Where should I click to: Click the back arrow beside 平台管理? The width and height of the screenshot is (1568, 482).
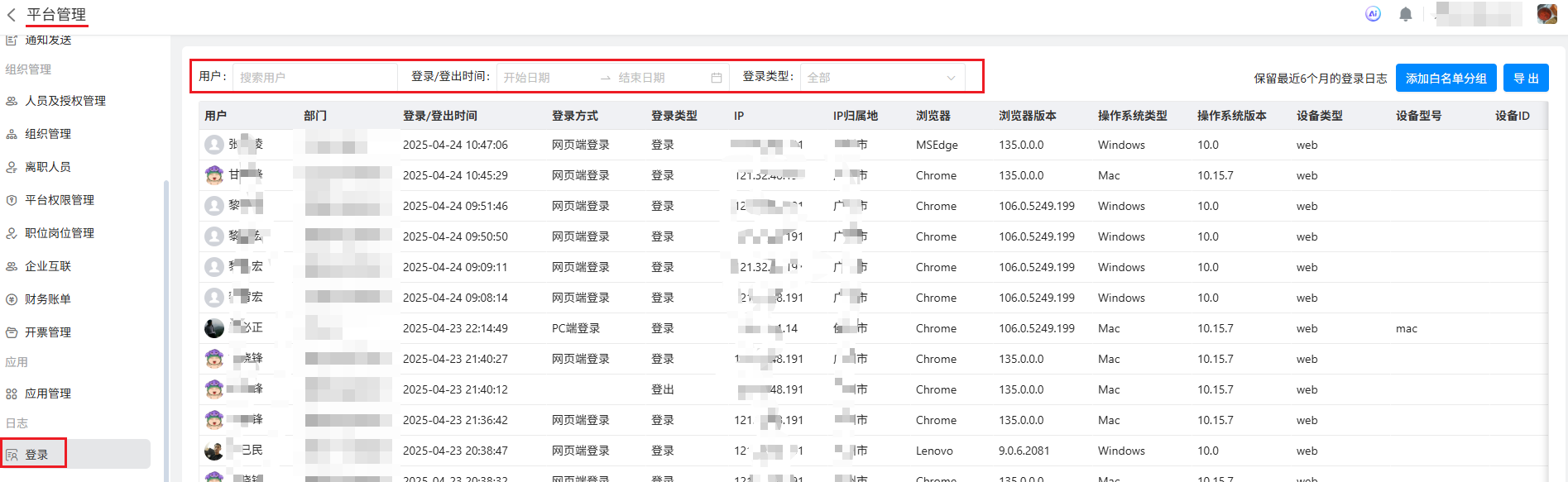(x=12, y=15)
